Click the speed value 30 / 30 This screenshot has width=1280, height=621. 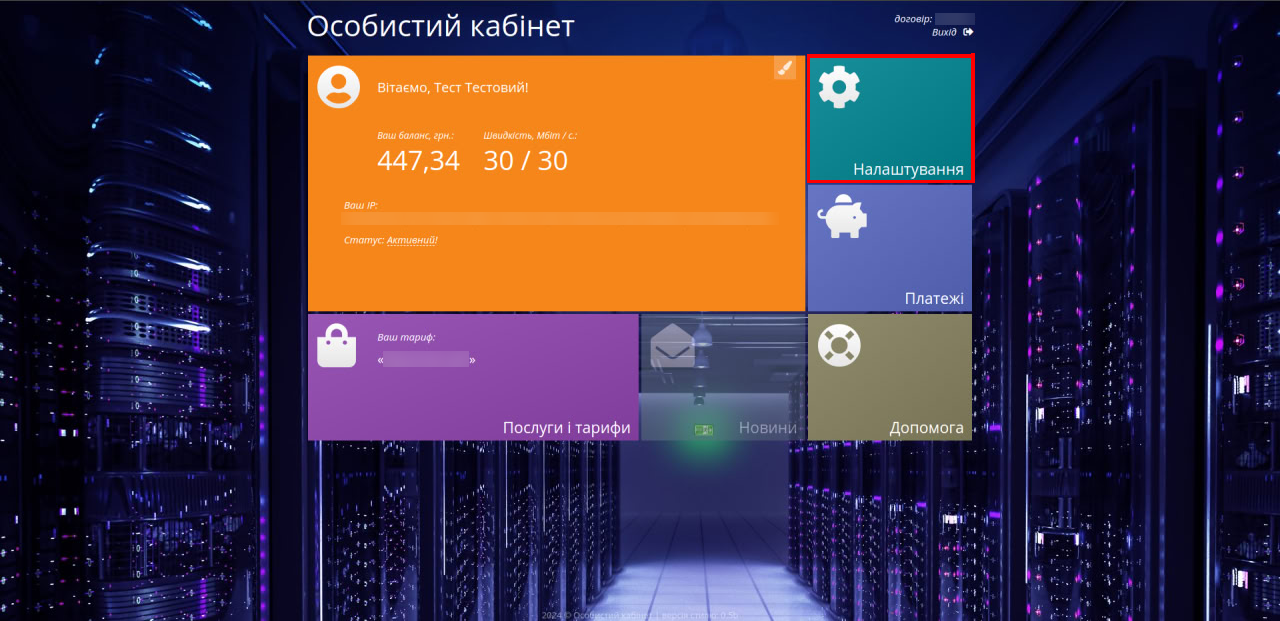click(x=525, y=160)
